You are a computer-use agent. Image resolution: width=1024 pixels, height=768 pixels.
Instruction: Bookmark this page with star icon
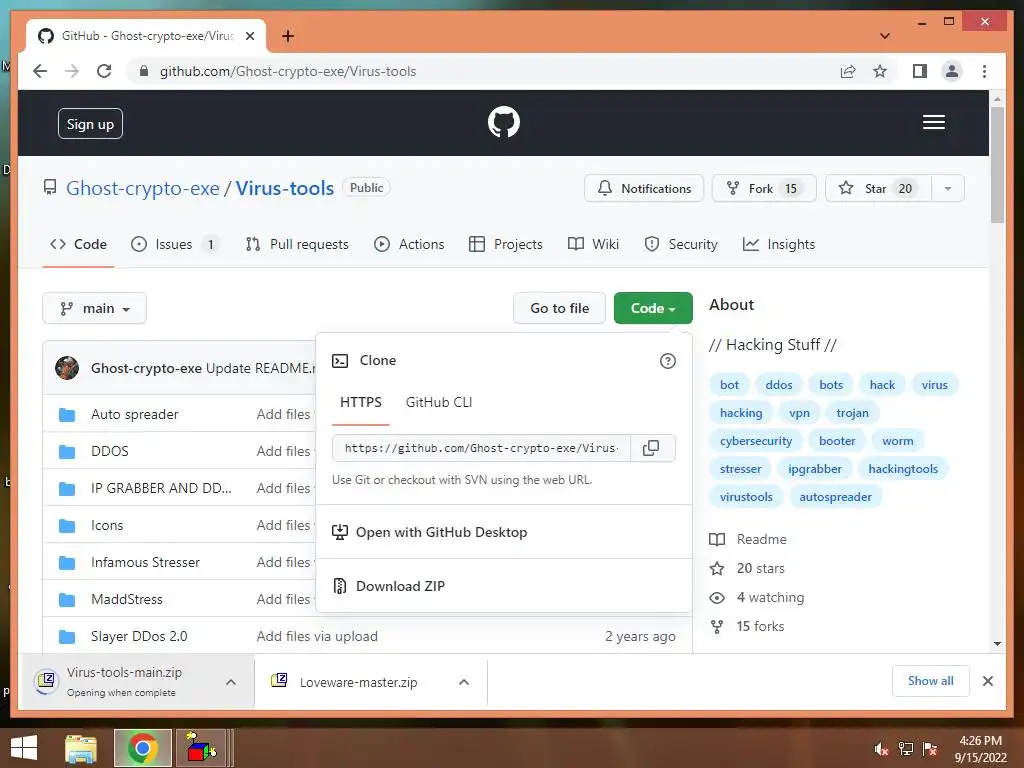pos(880,71)
